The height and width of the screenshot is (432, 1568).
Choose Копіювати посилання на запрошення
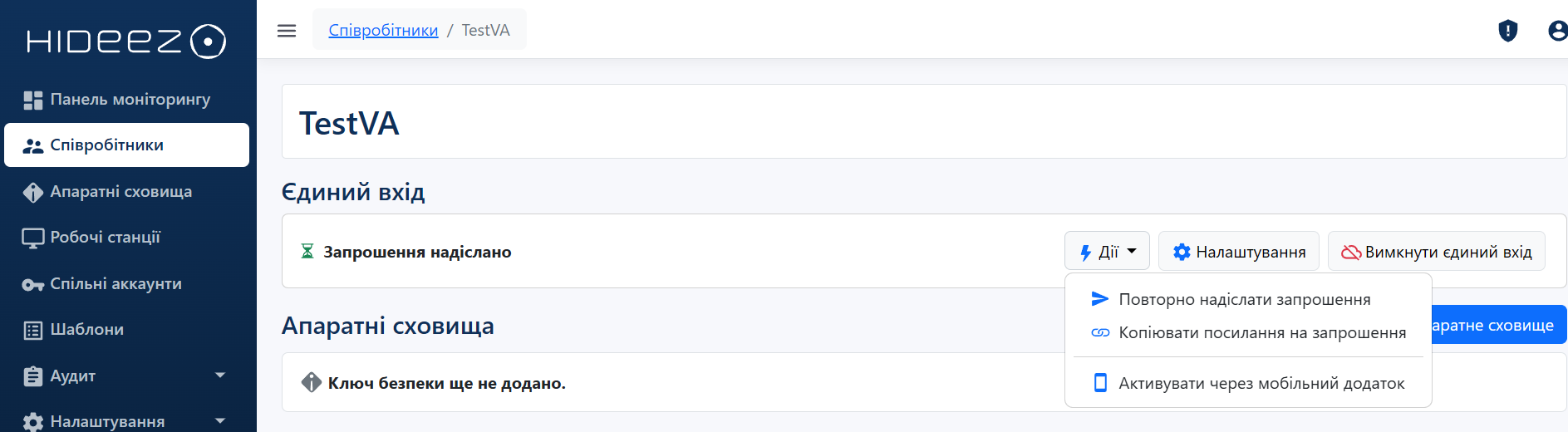pos(1261,333)
